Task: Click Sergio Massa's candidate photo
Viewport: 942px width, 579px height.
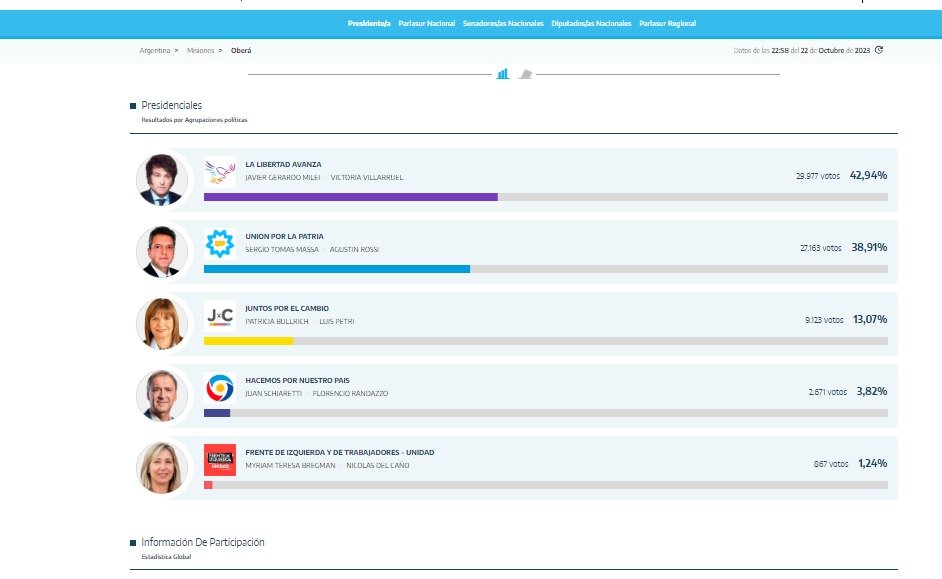Action: [x=162, y=252]
